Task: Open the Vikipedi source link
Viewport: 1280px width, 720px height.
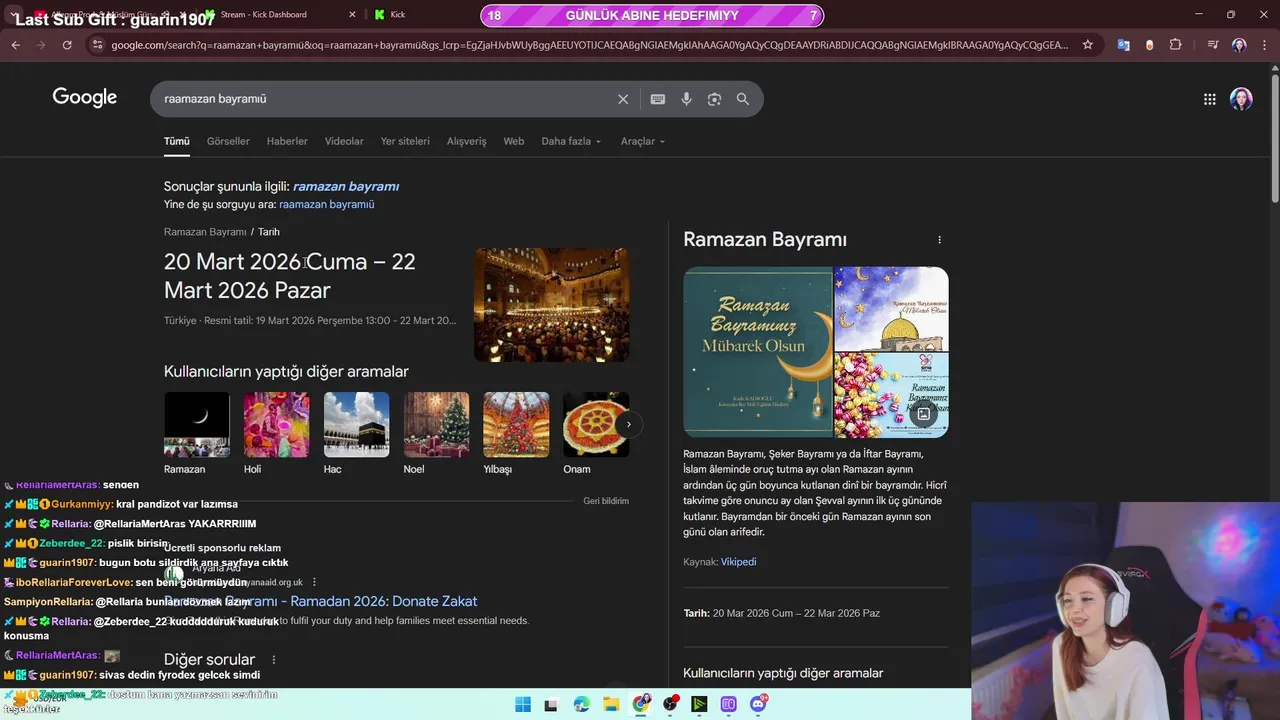Action: point(738,562)
